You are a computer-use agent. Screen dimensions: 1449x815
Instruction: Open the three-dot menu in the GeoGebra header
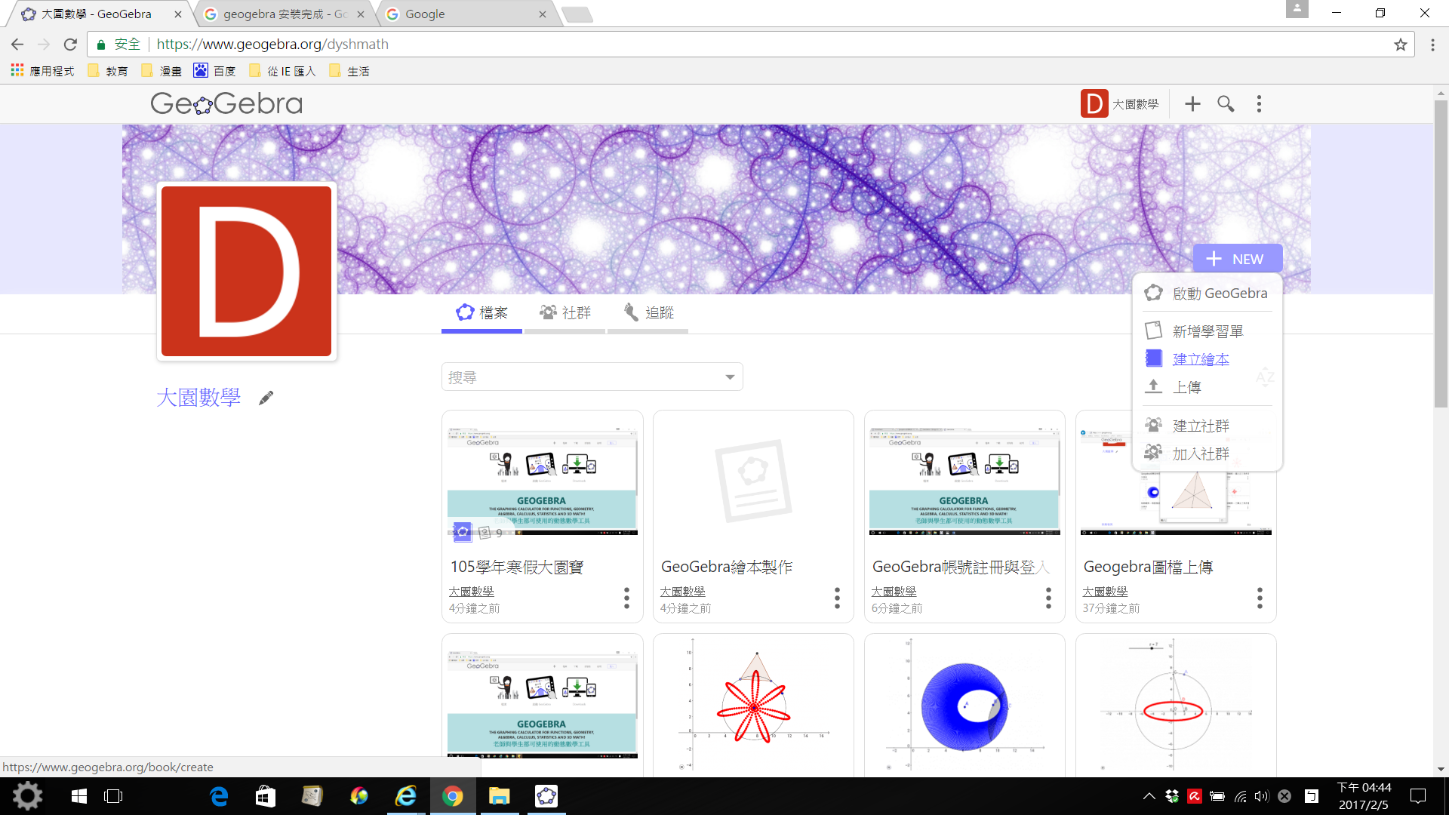[1259, 104]
